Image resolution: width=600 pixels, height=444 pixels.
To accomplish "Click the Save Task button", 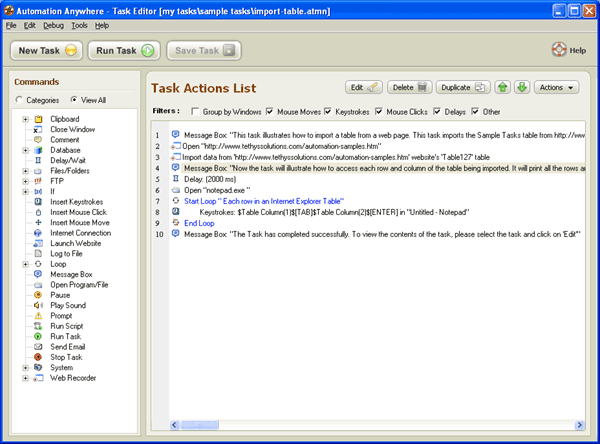I will coord(204,51).
